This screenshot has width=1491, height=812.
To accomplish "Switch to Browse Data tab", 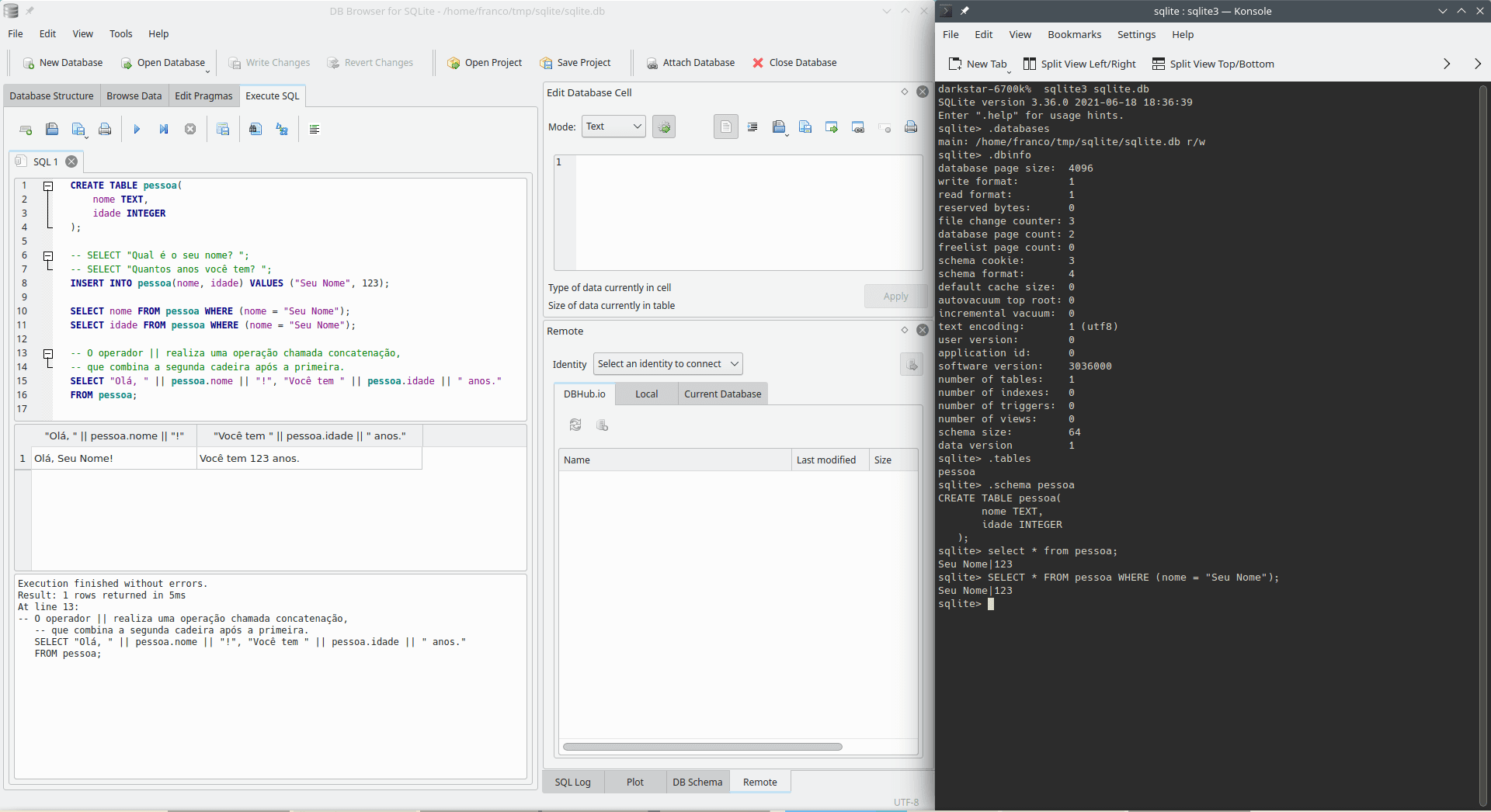I will [134, 95].
